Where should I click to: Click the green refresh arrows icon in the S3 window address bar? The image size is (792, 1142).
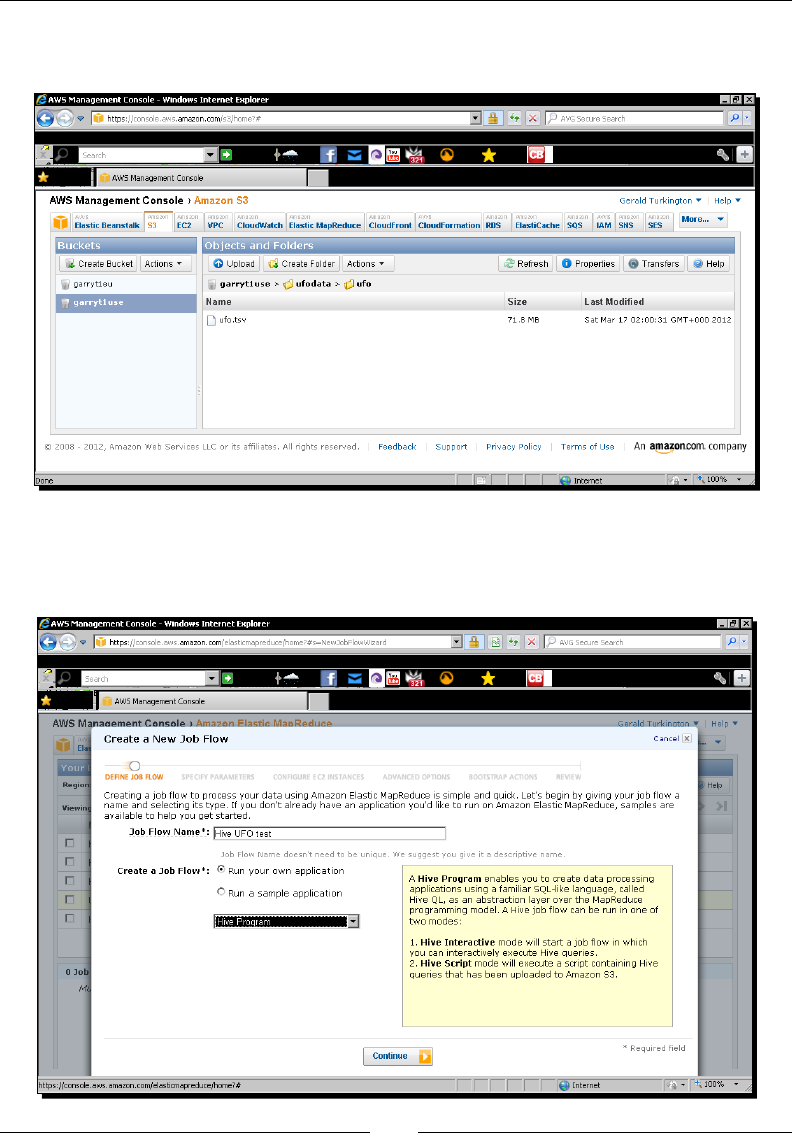(514, 118)
